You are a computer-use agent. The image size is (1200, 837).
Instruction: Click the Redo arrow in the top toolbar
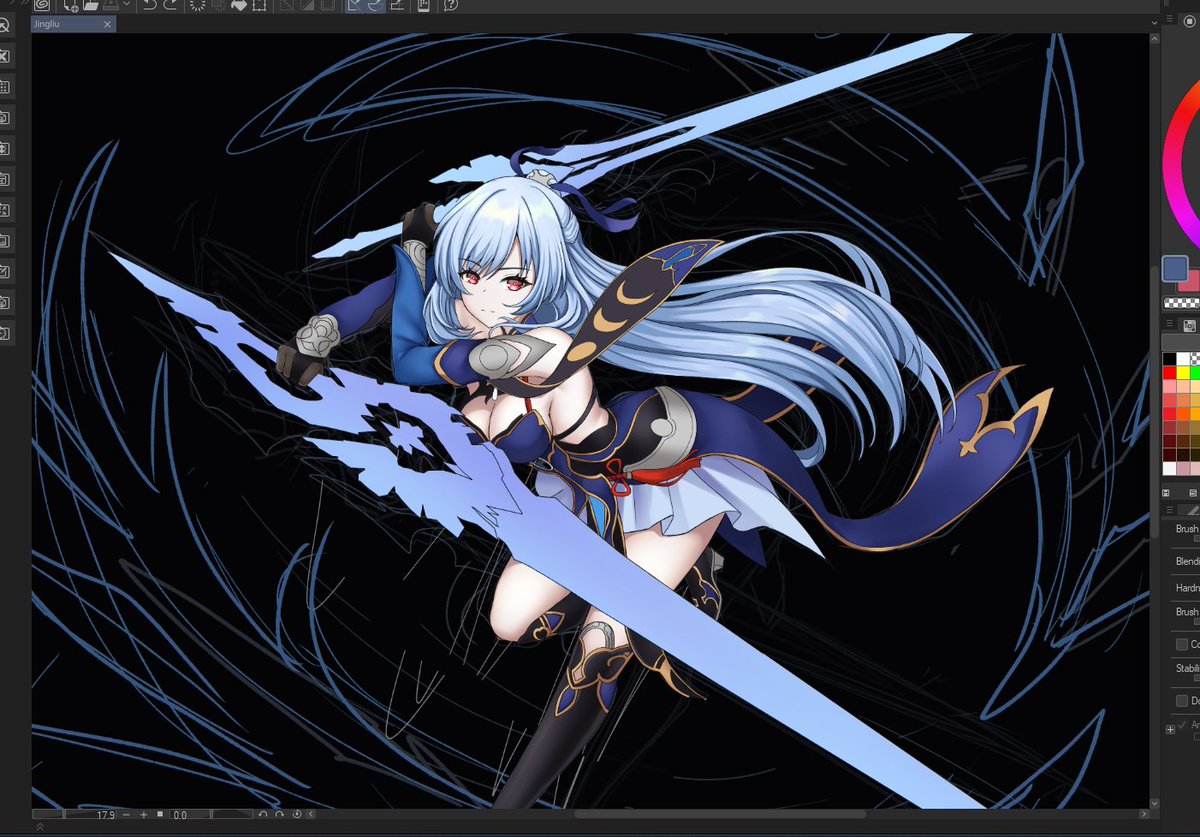point(170,6)
